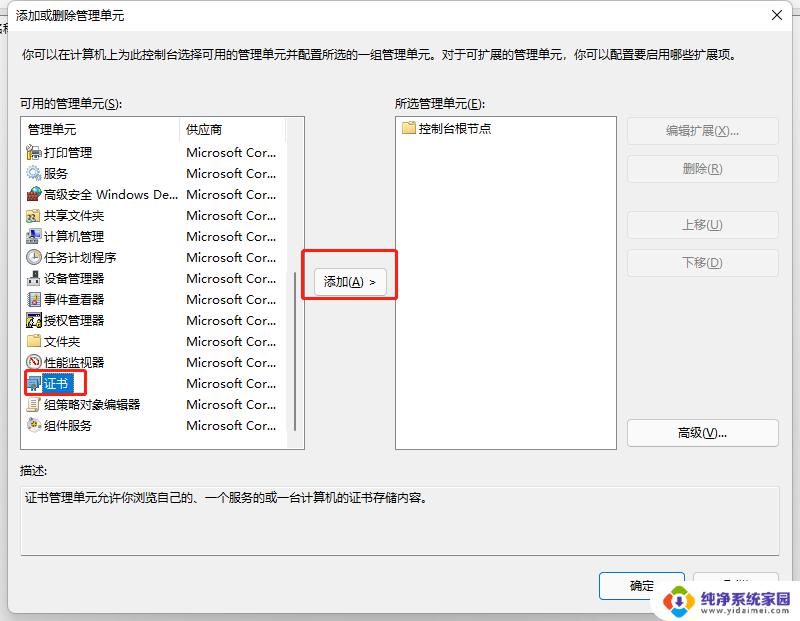Click the 下移(D) button

703,262
